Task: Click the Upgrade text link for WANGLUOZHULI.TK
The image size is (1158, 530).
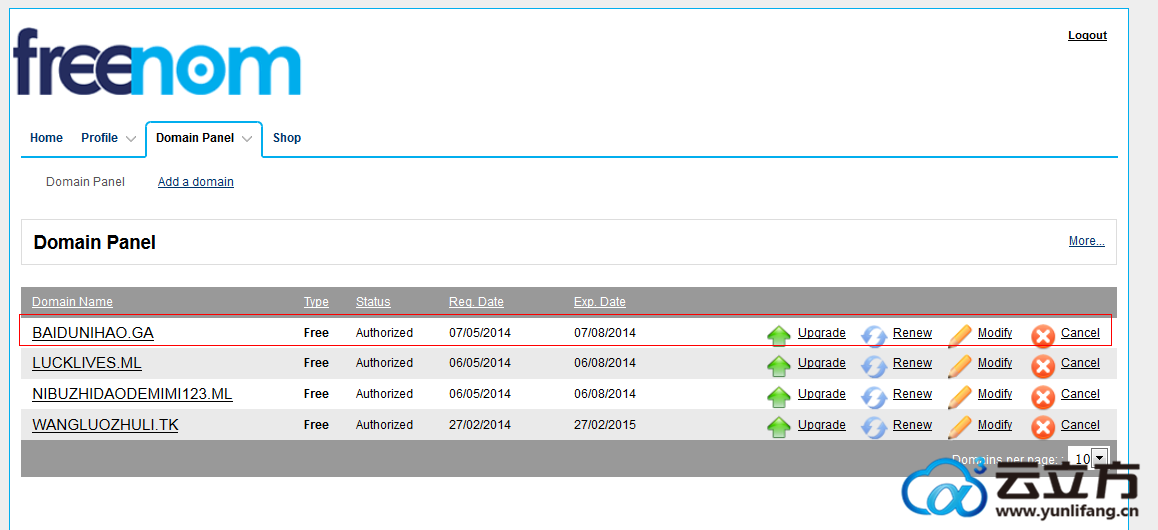Action: point(821,425)
